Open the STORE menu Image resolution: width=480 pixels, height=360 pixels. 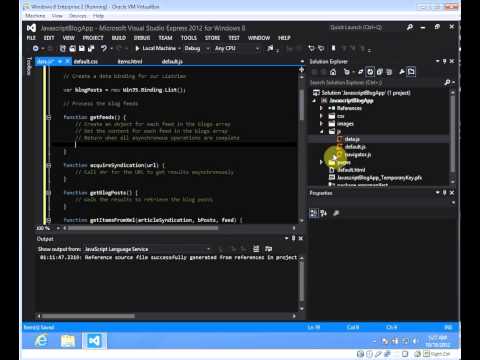click(x=212, y=38)
